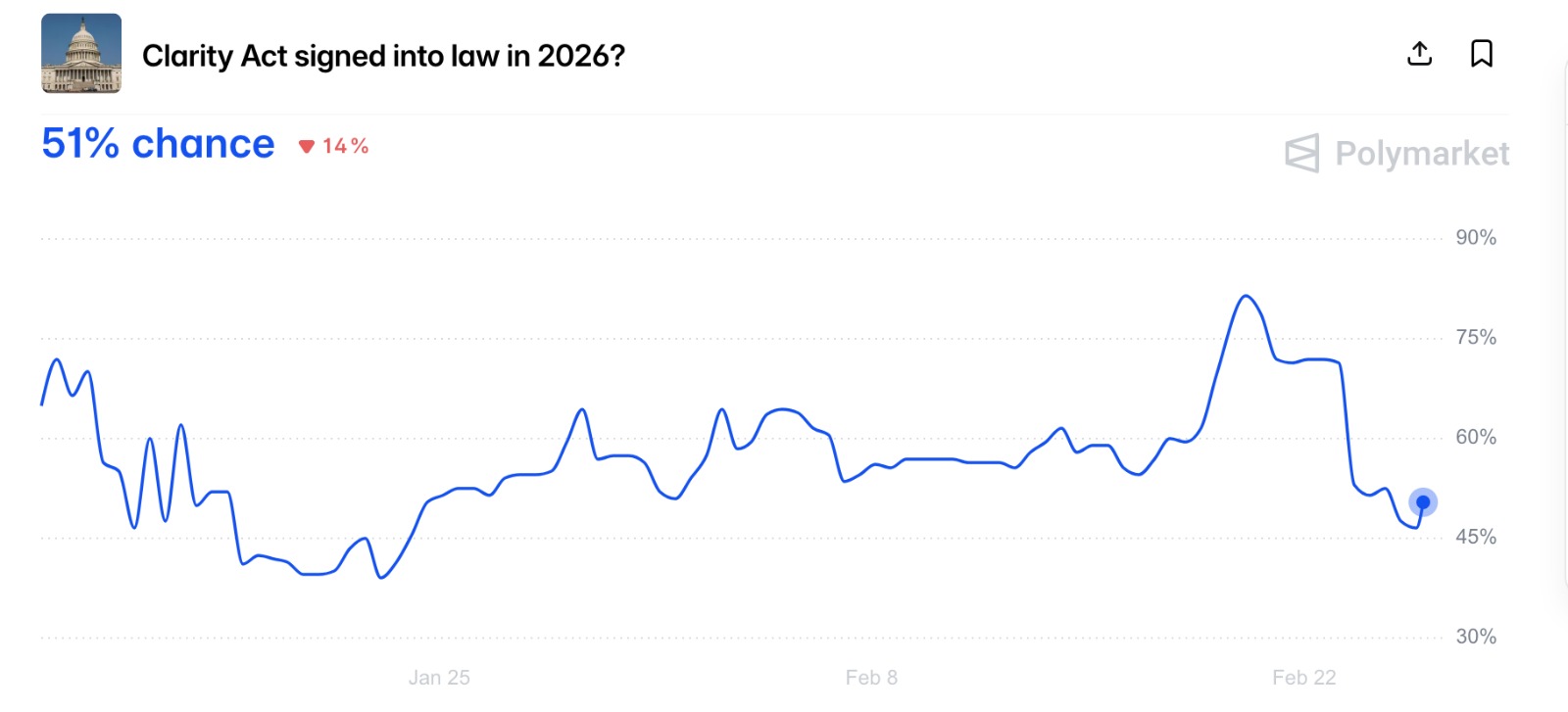Screen dimensions: 1568x712
Task: Select the 51% chance headline
Action: (158, 144)
